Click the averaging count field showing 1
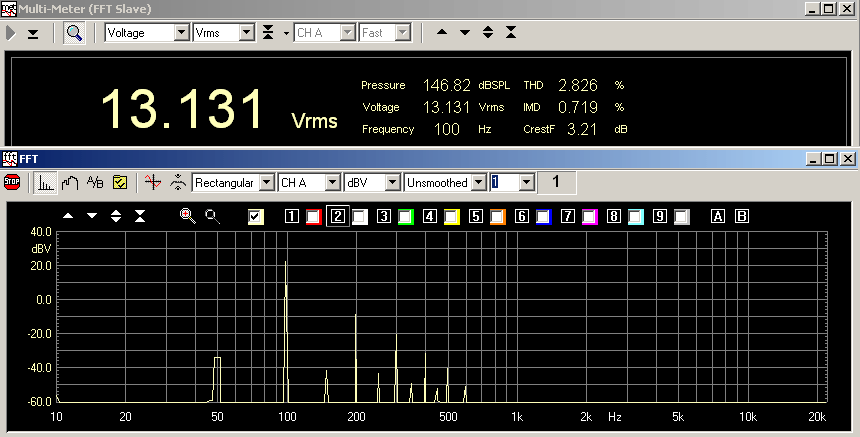 point(504,182)
